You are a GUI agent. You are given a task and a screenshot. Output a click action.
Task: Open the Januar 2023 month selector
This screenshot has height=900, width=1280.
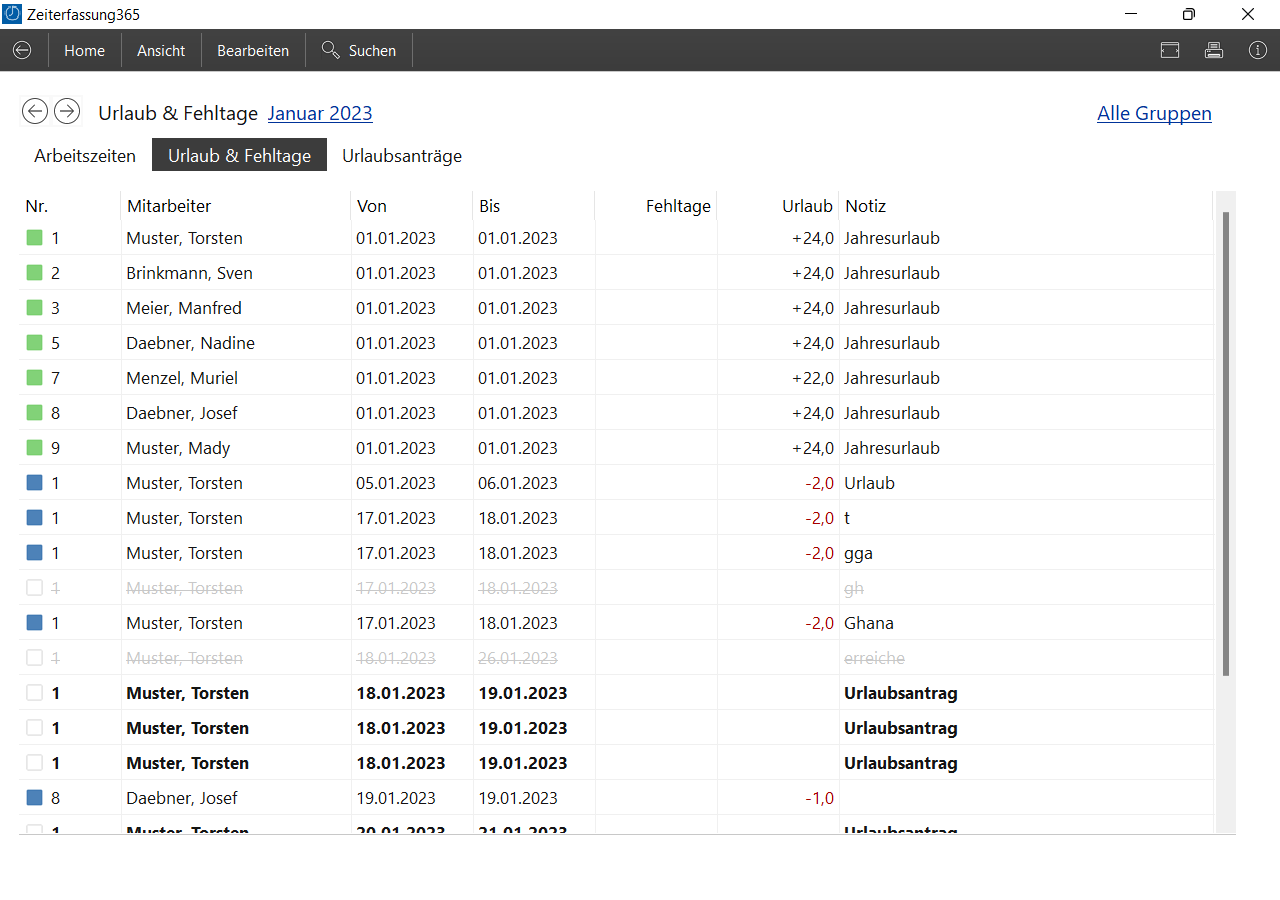(320, 113)
